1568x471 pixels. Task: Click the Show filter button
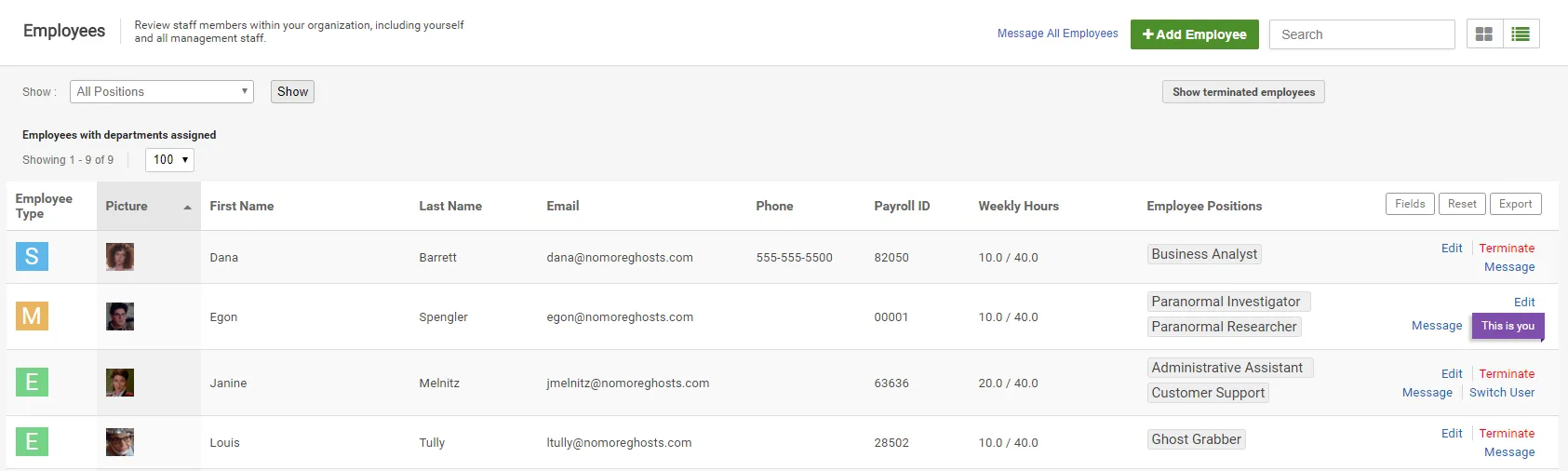coord(292,91)
